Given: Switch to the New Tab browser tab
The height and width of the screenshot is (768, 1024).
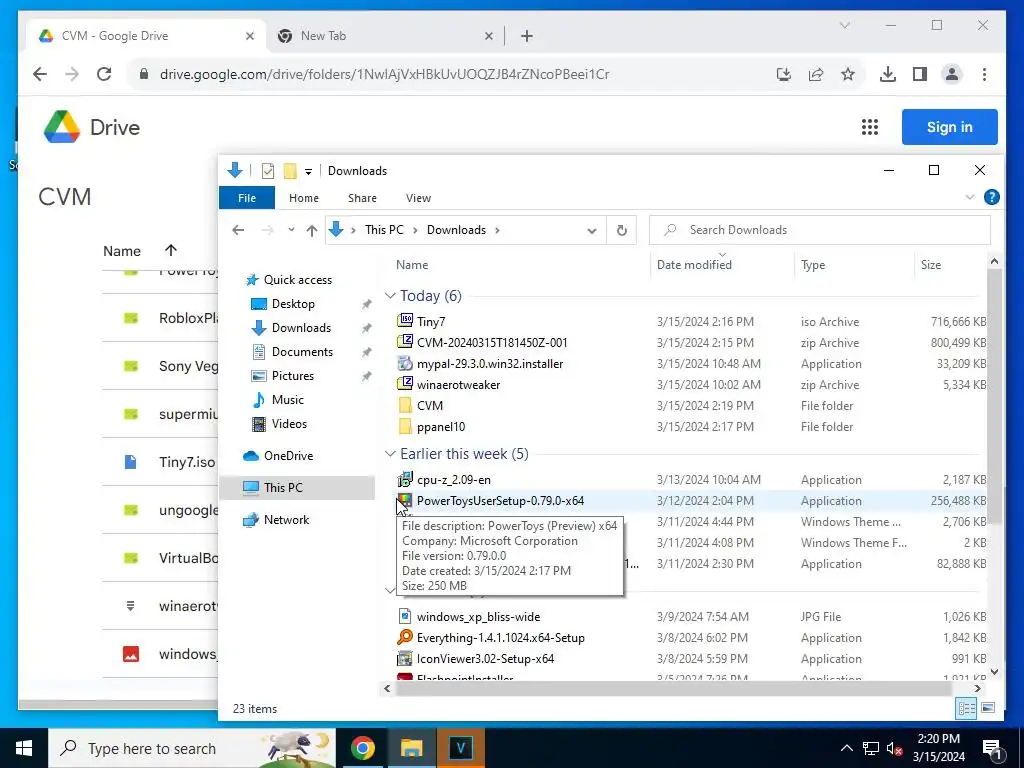Looking at the screenshot, I should point(385,36).
